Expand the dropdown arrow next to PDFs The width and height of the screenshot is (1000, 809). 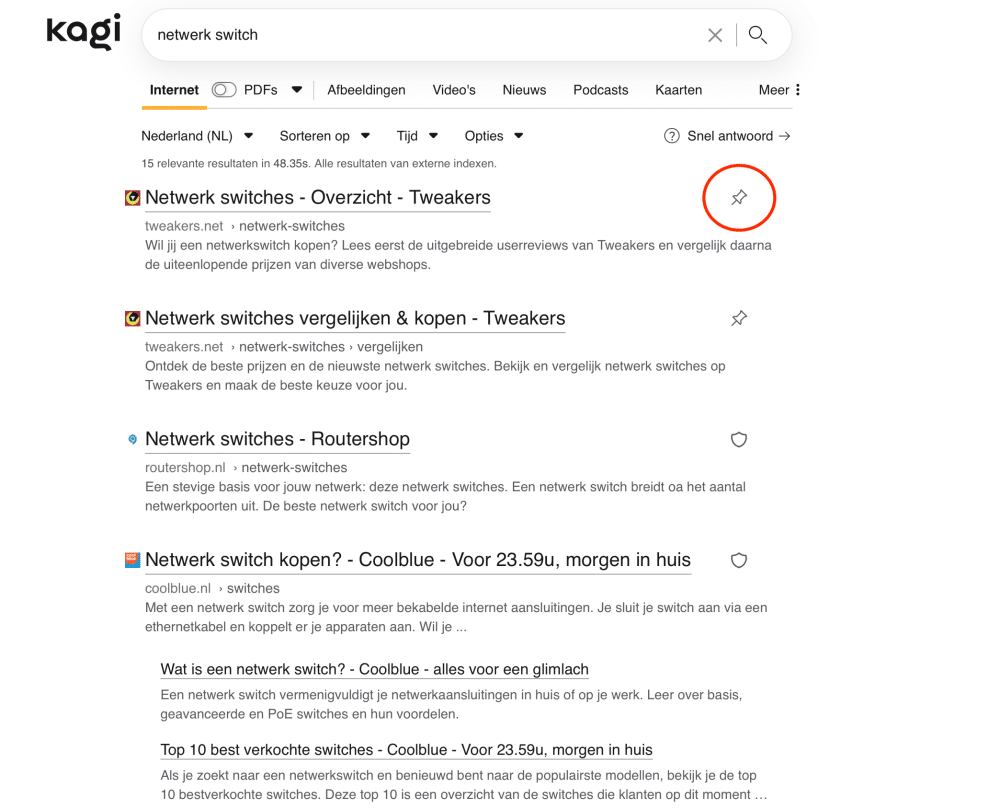click(x=297, y=90)
